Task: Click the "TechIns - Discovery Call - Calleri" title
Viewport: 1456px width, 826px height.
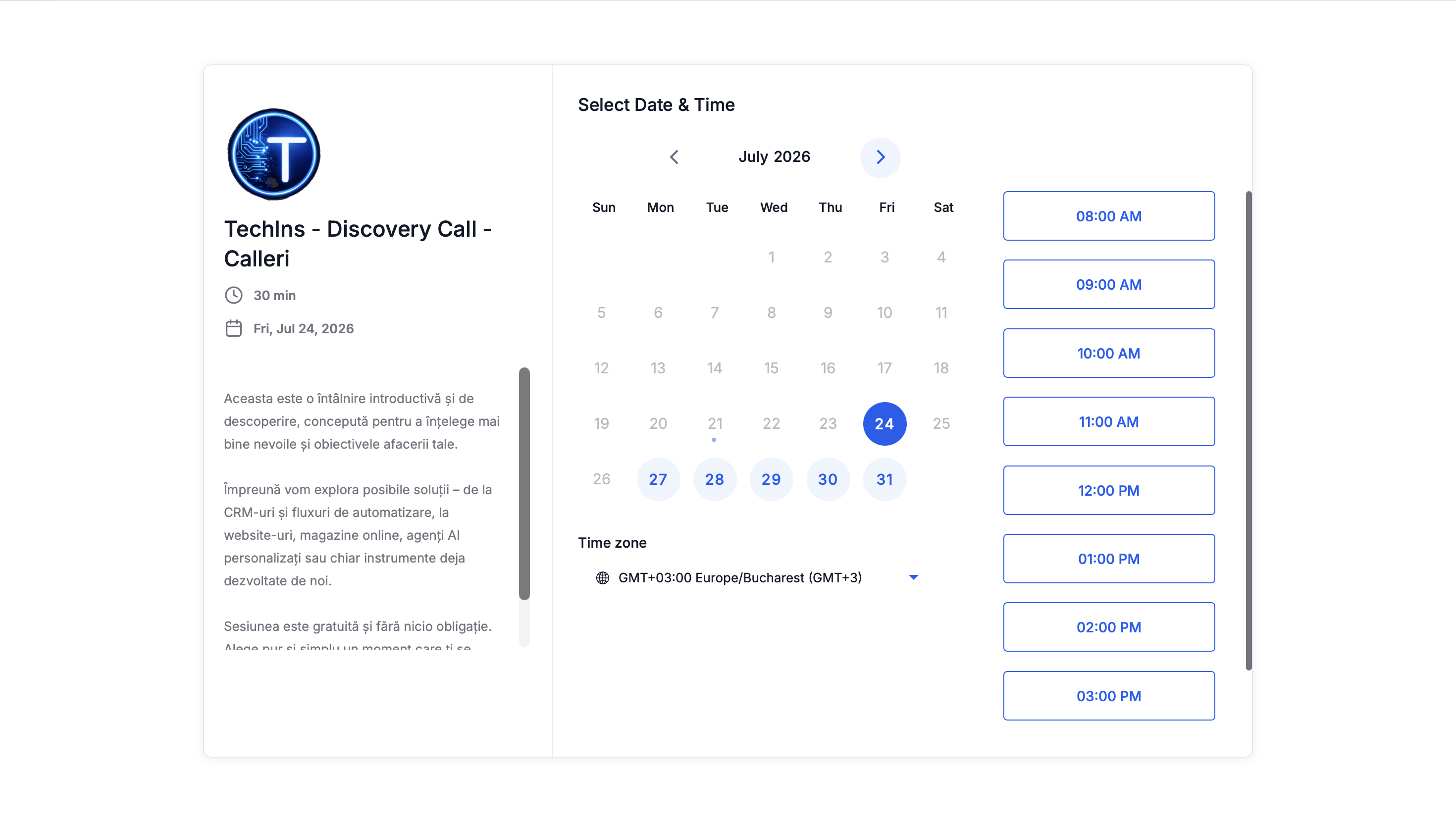Action: pos(358,244)
